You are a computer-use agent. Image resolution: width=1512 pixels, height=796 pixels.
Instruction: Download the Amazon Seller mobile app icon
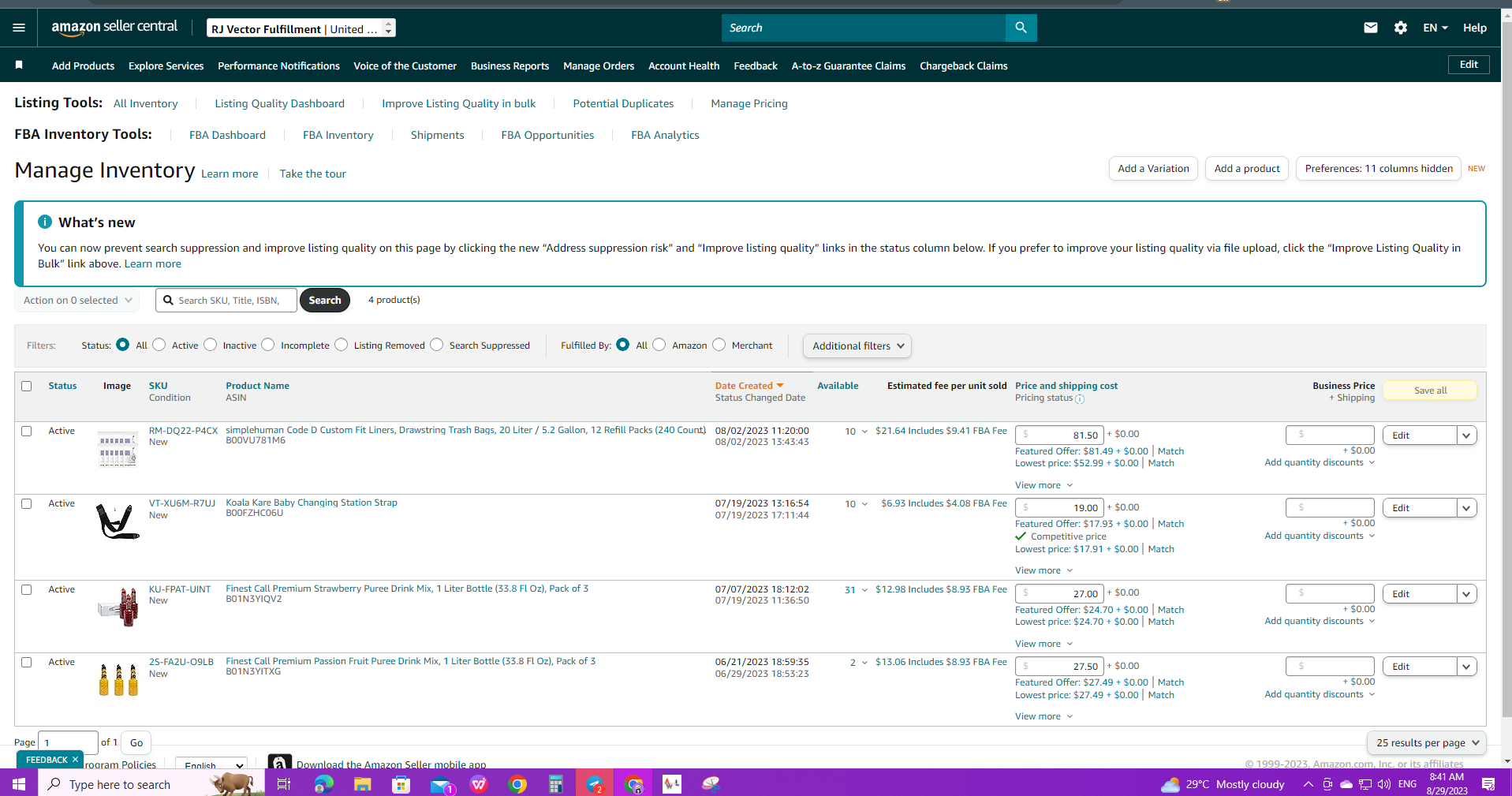279,762
